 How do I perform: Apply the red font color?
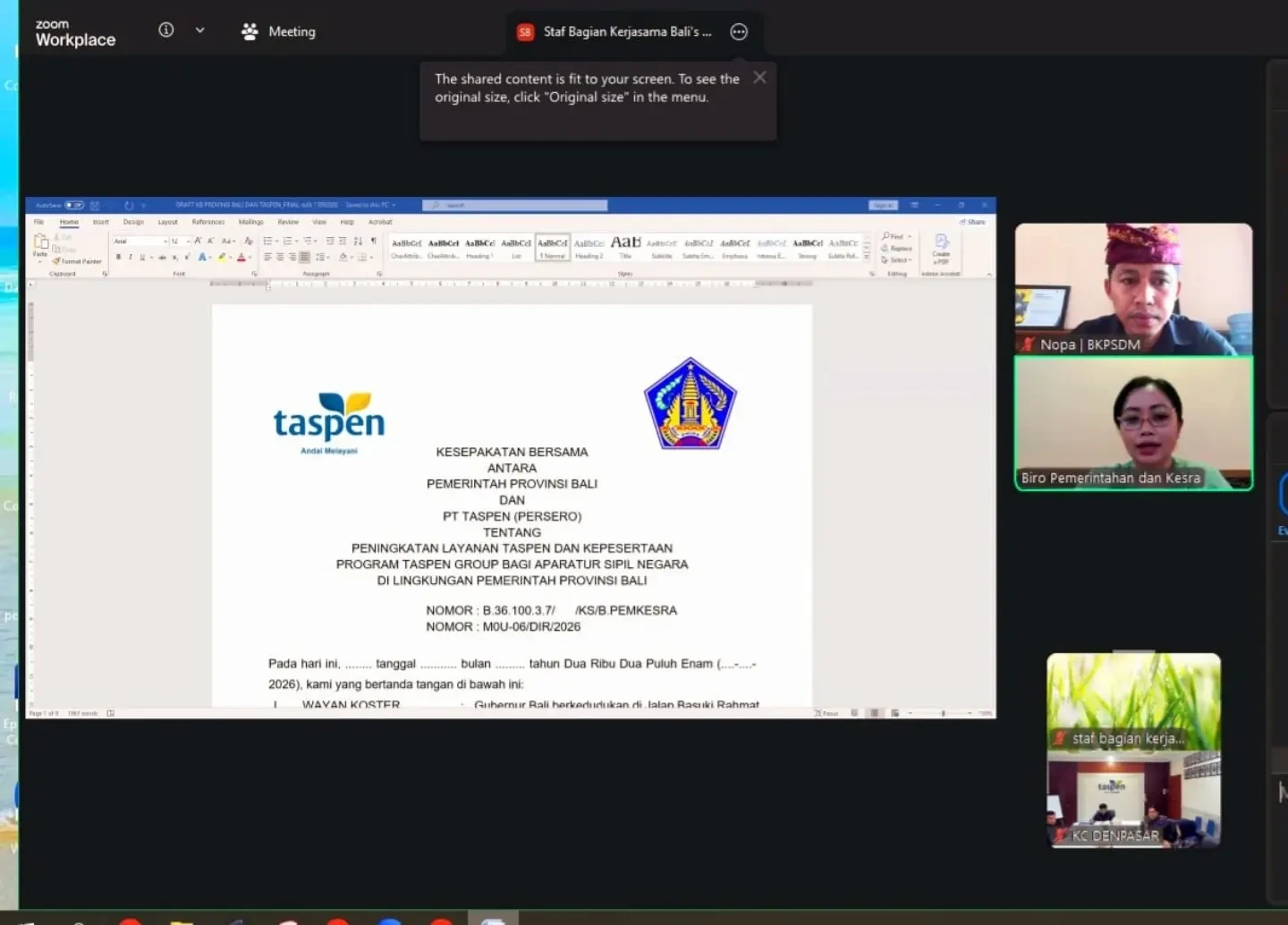(x=241, y=257)
